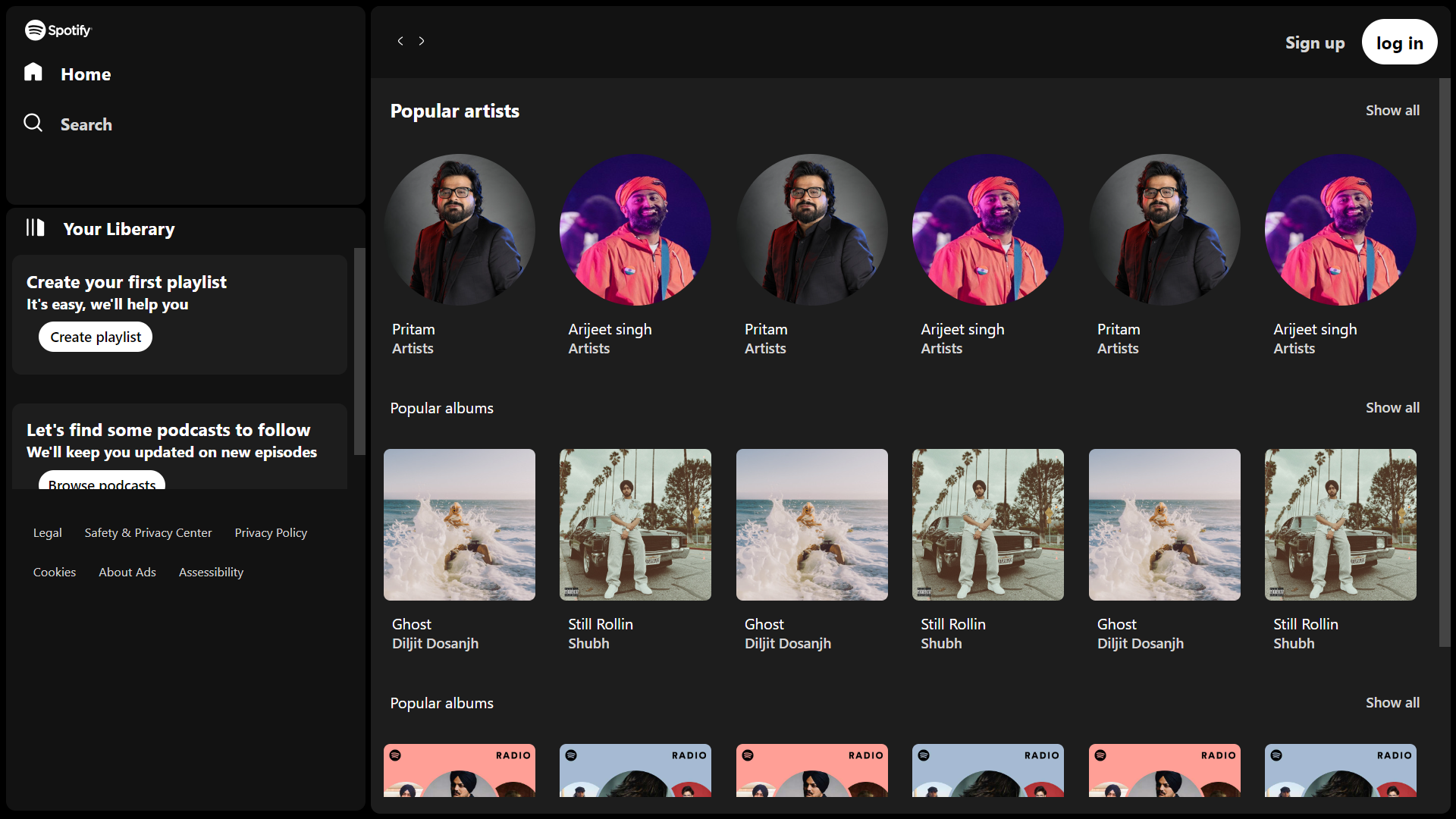The image size is (1456, 819).
Task: Show all in first Popular albums row
Action: 1392,408
